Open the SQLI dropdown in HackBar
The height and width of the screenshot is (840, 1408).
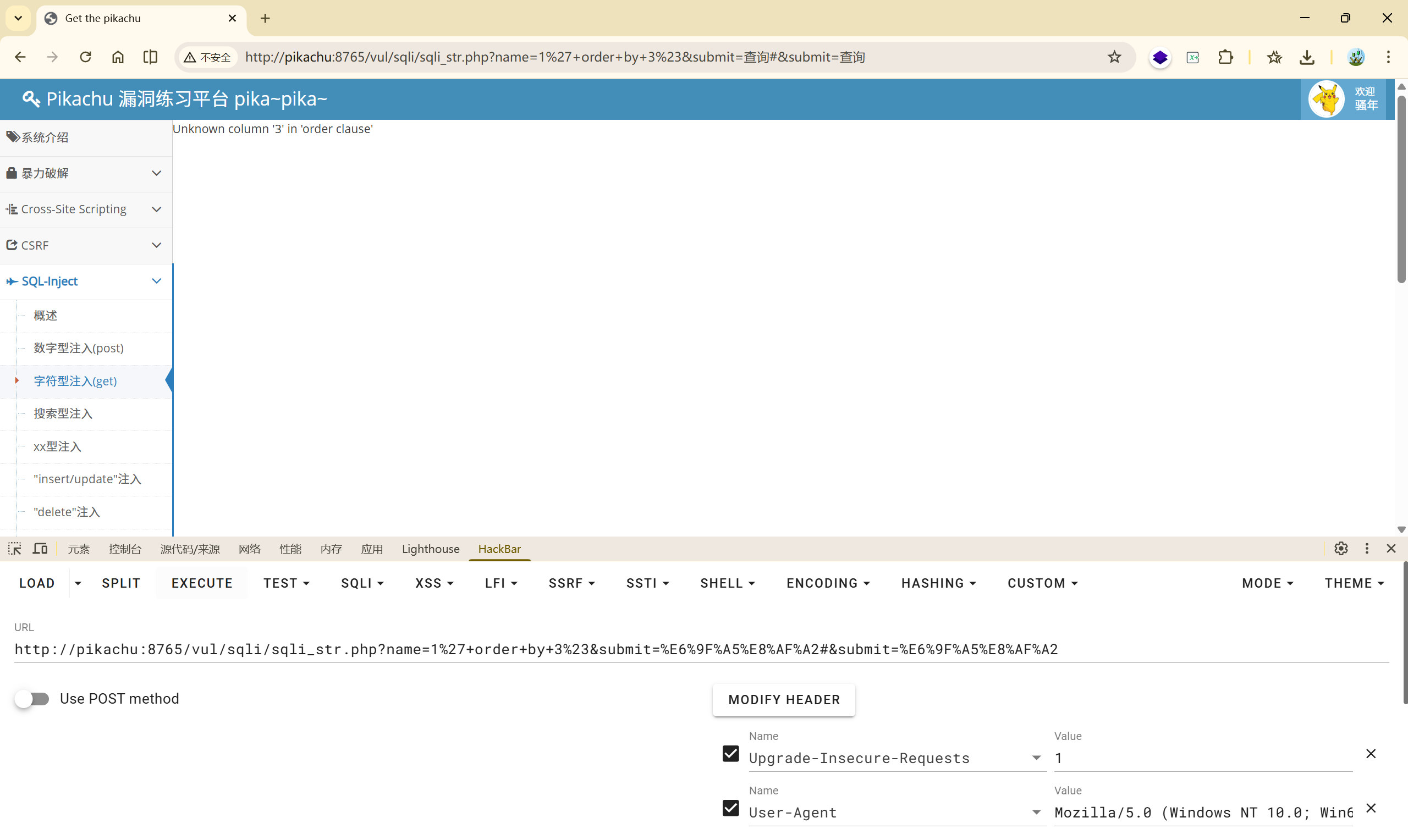(x=362, y=583)
